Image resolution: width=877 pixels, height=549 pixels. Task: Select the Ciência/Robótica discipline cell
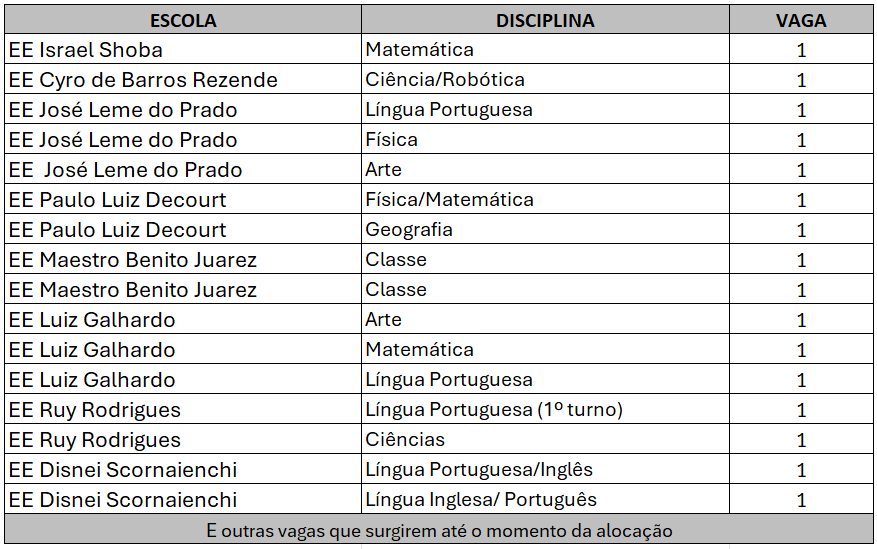(x=445, y=80)
